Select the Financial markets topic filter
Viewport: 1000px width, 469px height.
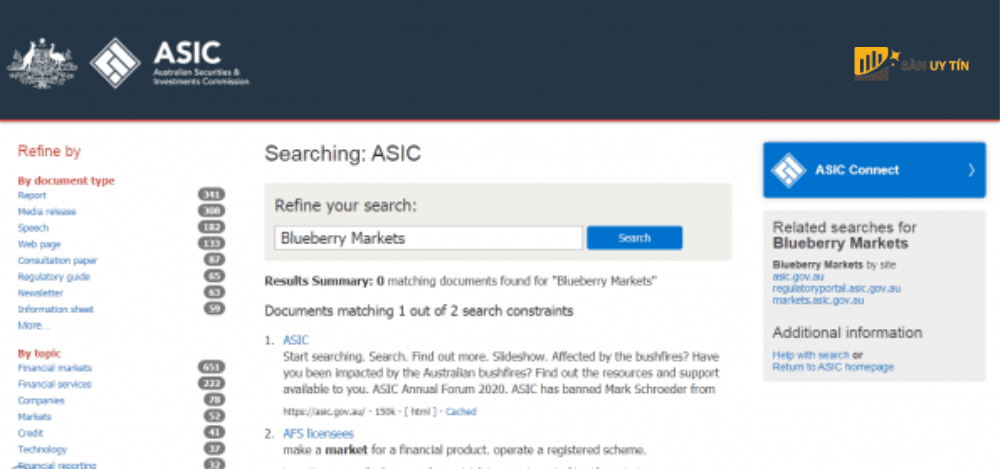55,368
